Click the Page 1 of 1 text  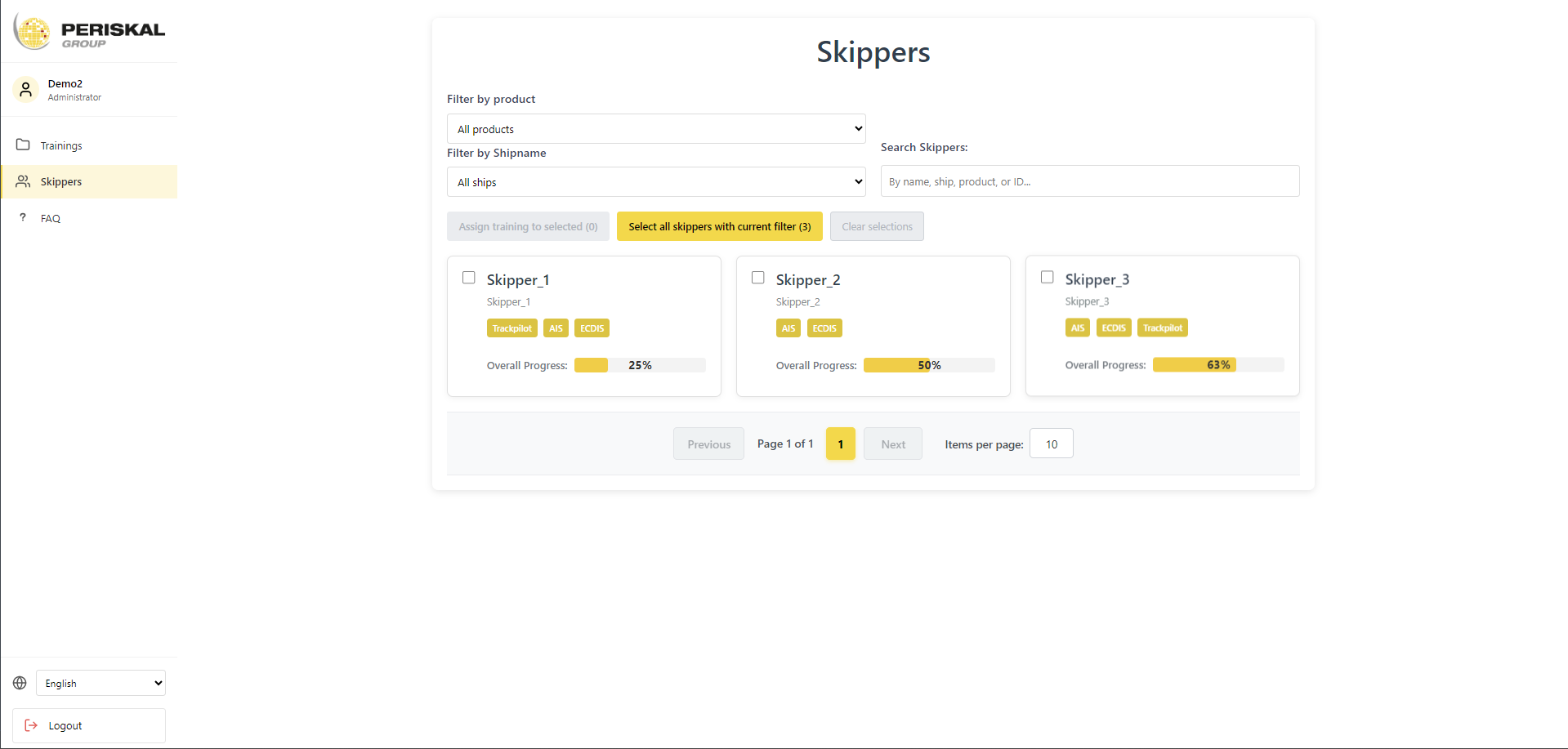(x=785, y=444)
